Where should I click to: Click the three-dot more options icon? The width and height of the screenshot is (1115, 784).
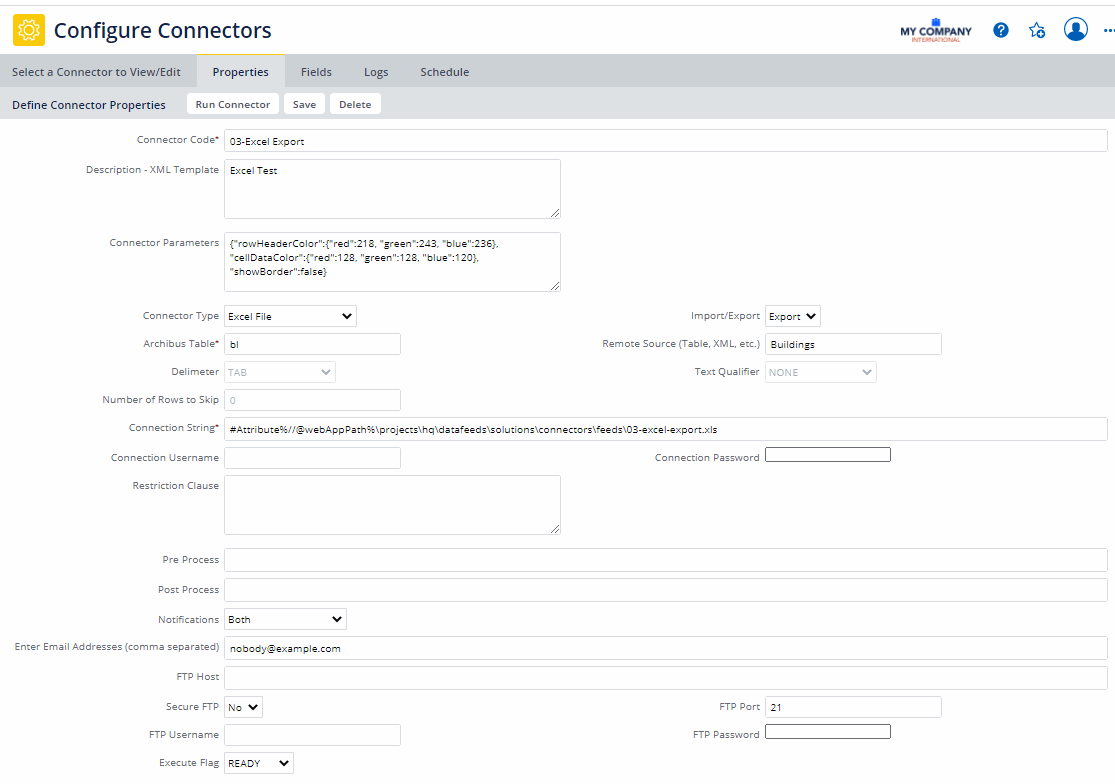click(x=1106, y=30)
